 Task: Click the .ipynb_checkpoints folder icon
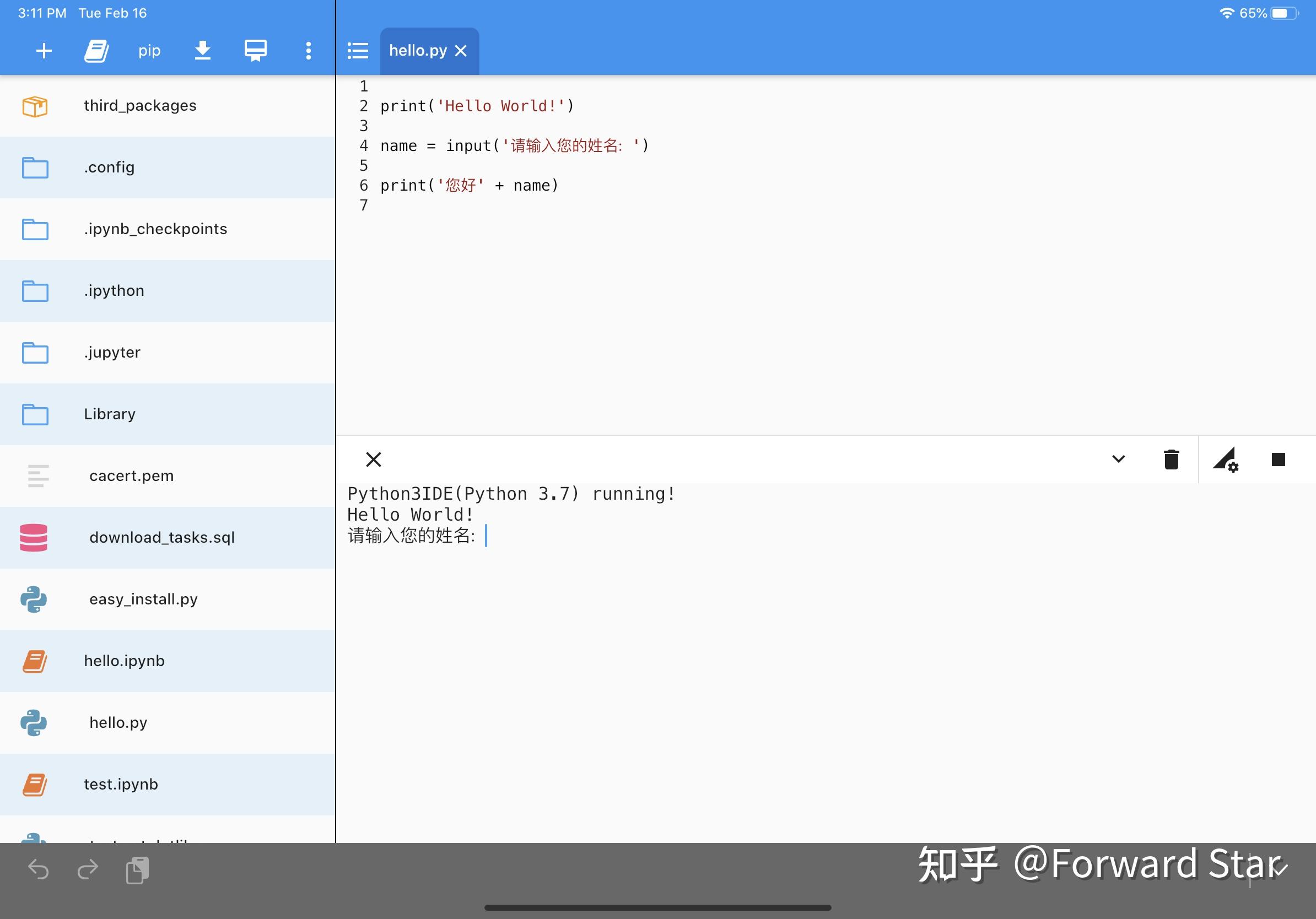coord(35,230)
